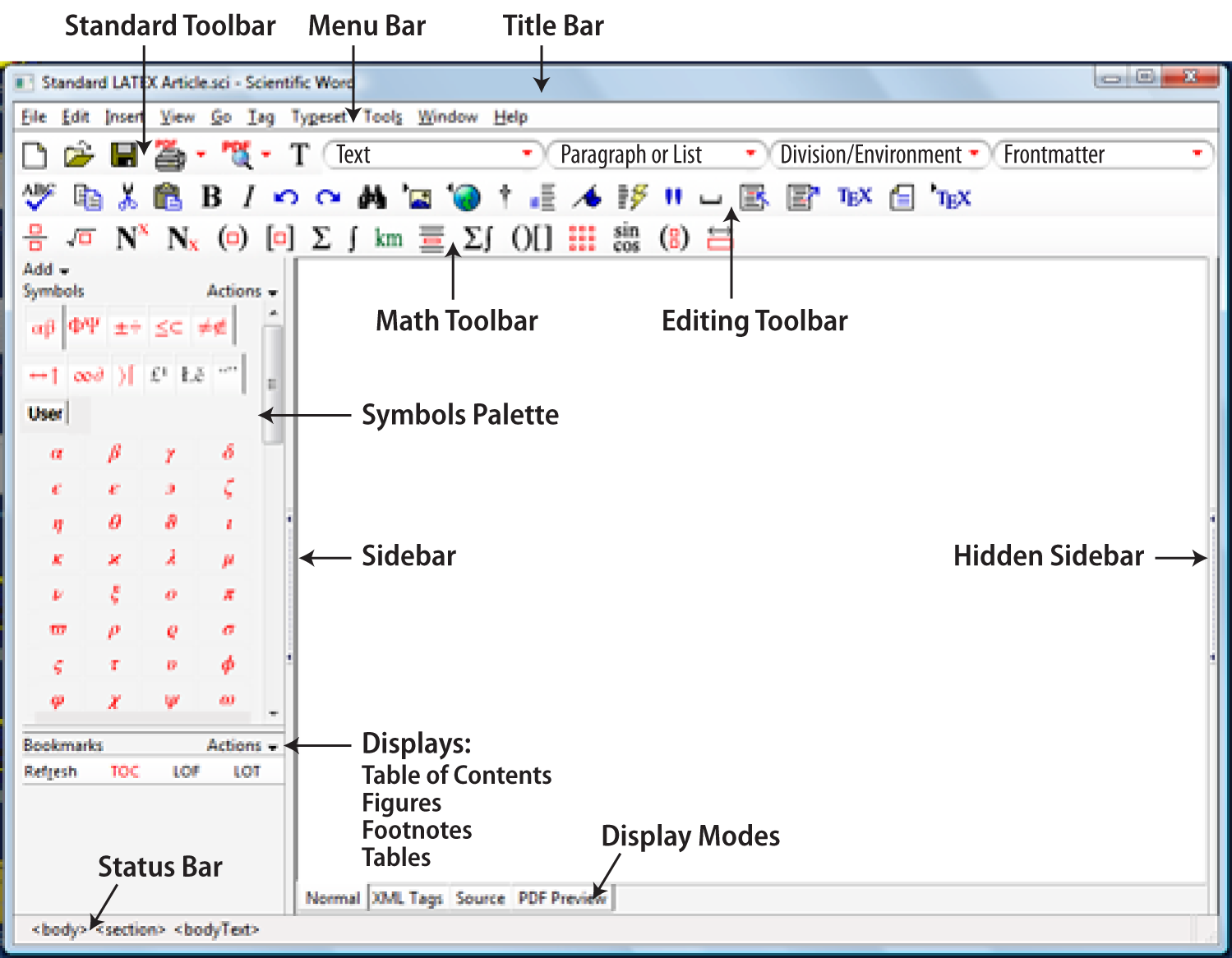1232x958 pixels.
Task: Expand the arrow next to the PDF preview icon
Action: coord(266,154)
